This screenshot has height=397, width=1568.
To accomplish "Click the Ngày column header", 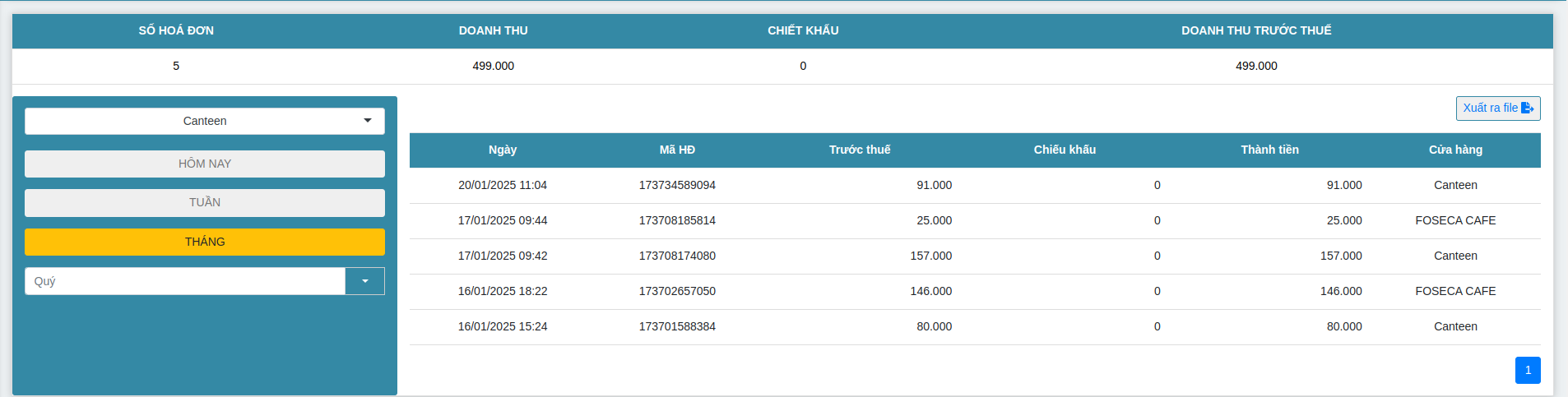I will tap(503, 150).
